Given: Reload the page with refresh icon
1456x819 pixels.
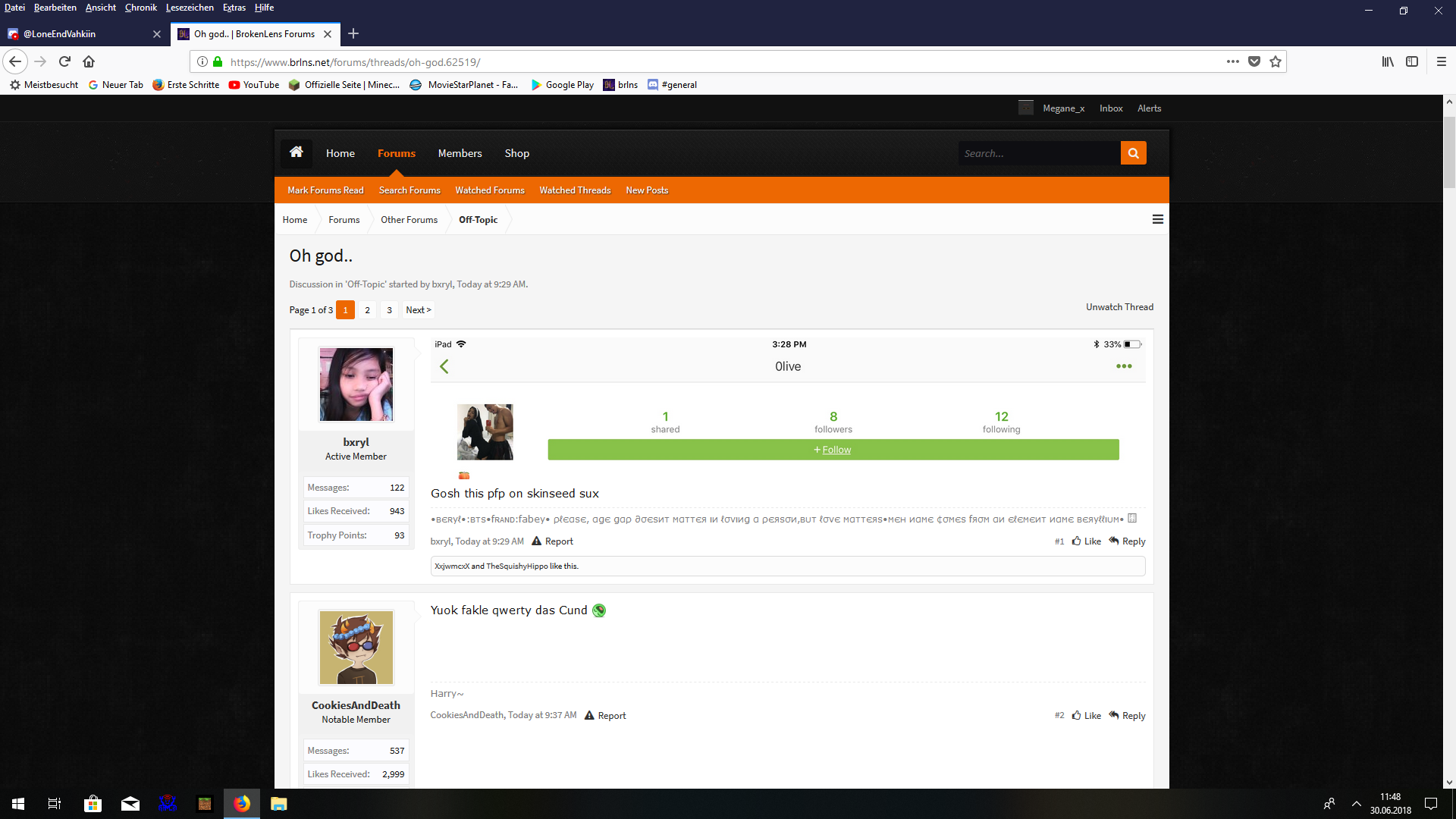Looking at the screenshot, I should pyautogui.click(x=64, y=61).
